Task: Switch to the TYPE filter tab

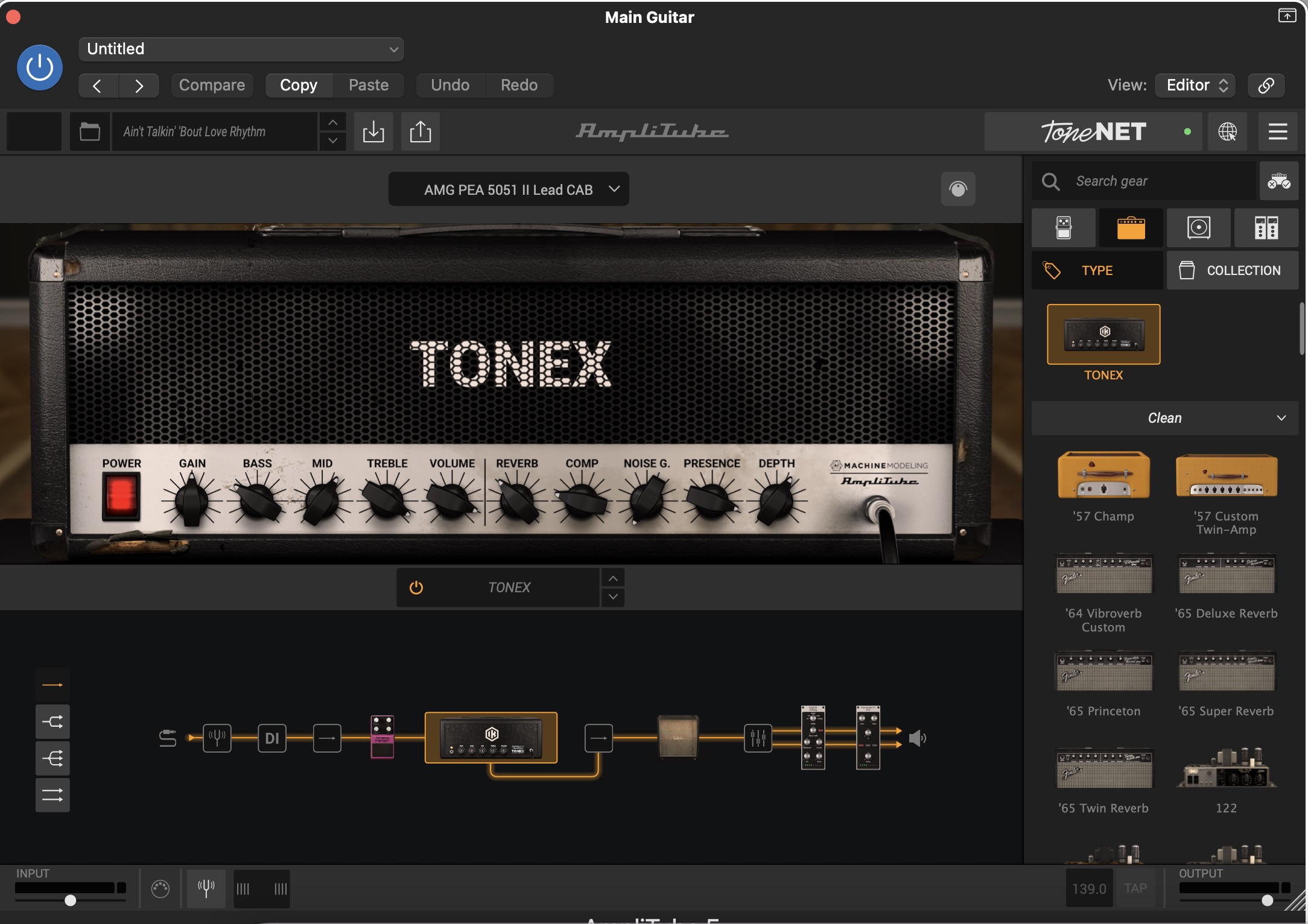Action: tap(1097, 270)
